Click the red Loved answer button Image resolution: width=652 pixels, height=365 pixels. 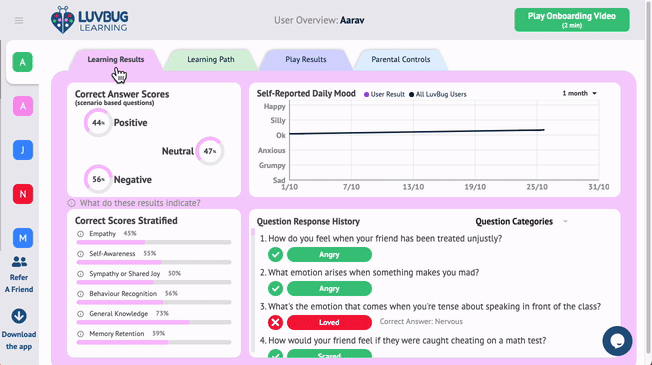[329, 322]
